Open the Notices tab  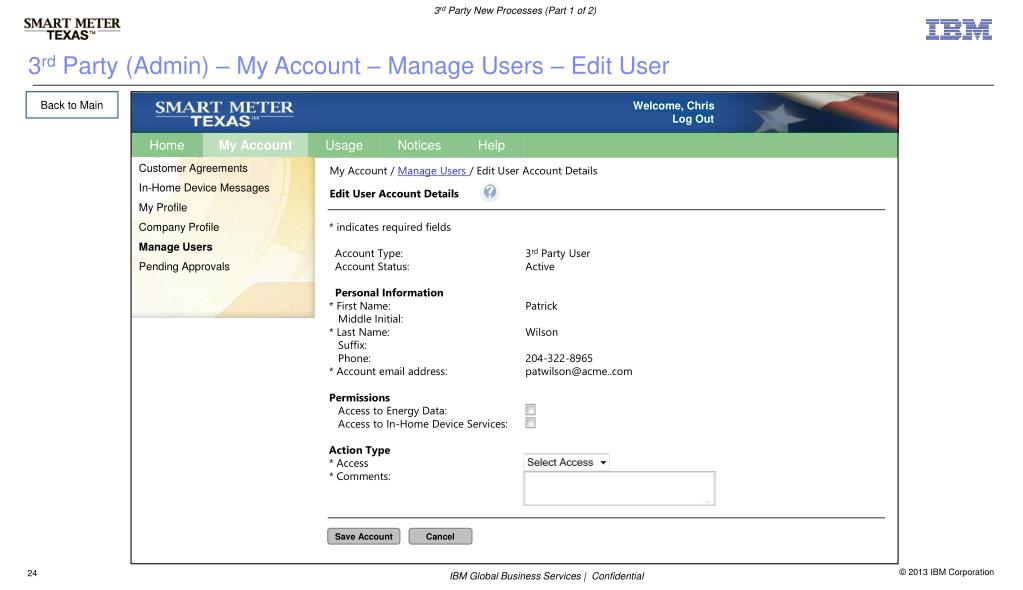419,145
